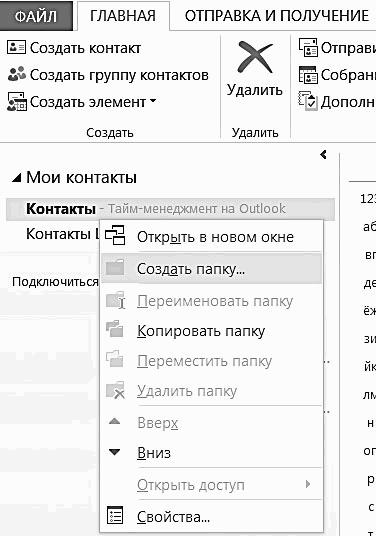This screenshot has width=376, height=536.
Task: Click Открыть доступ menu entry
Action: [212, 484]
